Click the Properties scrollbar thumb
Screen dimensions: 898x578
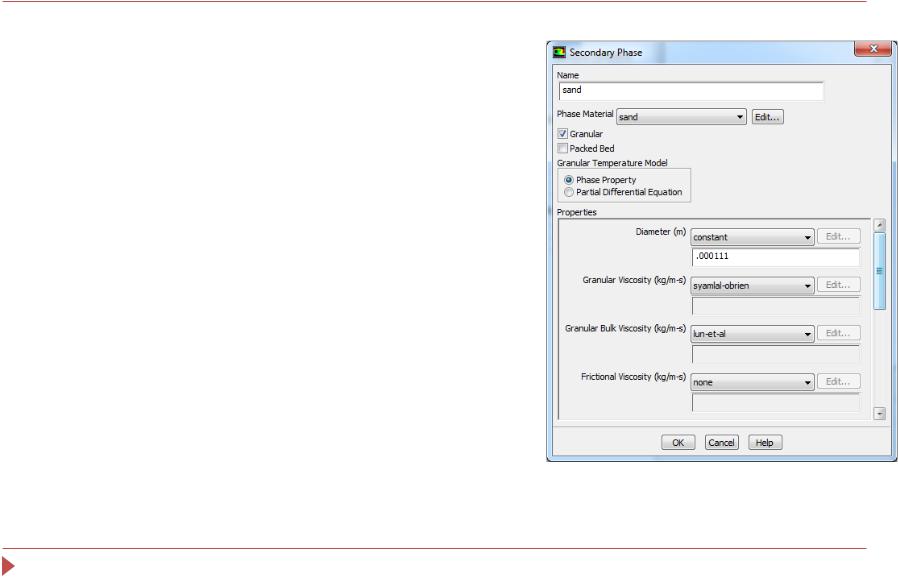click(x=880, y=271)
